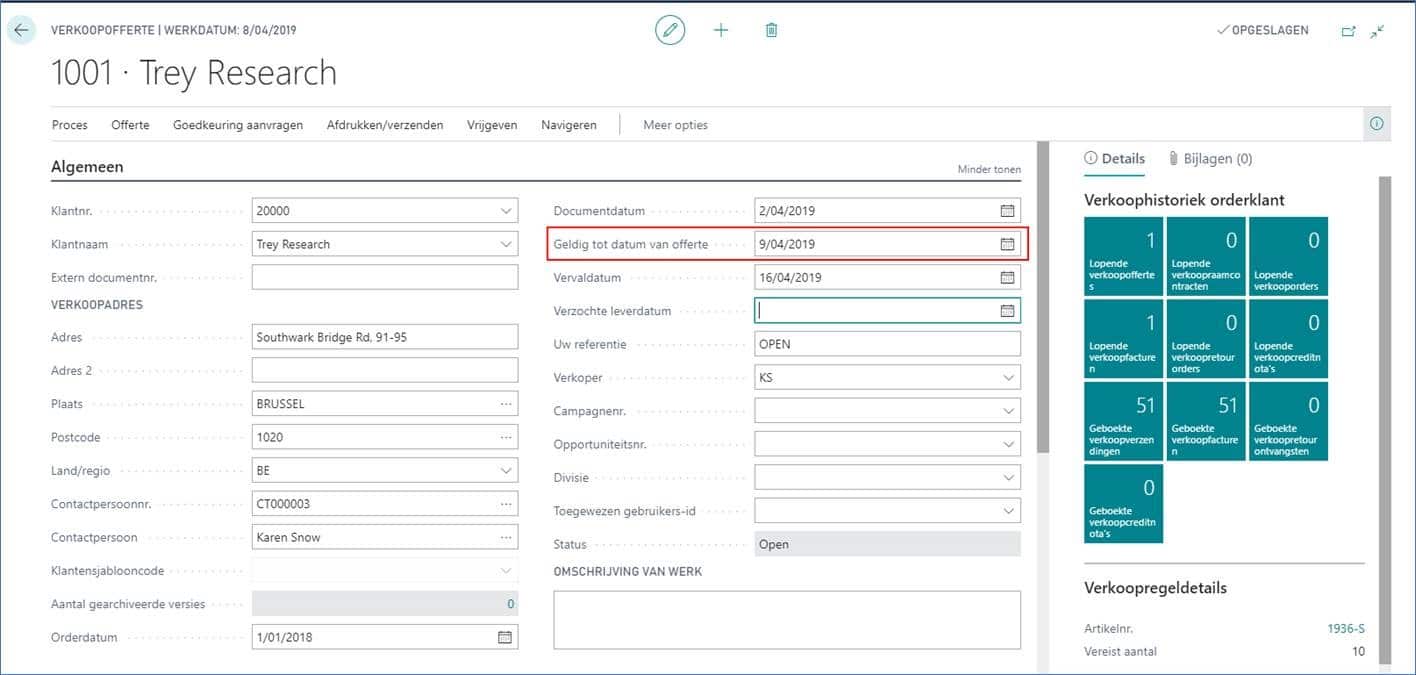1416x675 pixels.
Task: Collapse the Algemeen section header
Action: point(87,167)
